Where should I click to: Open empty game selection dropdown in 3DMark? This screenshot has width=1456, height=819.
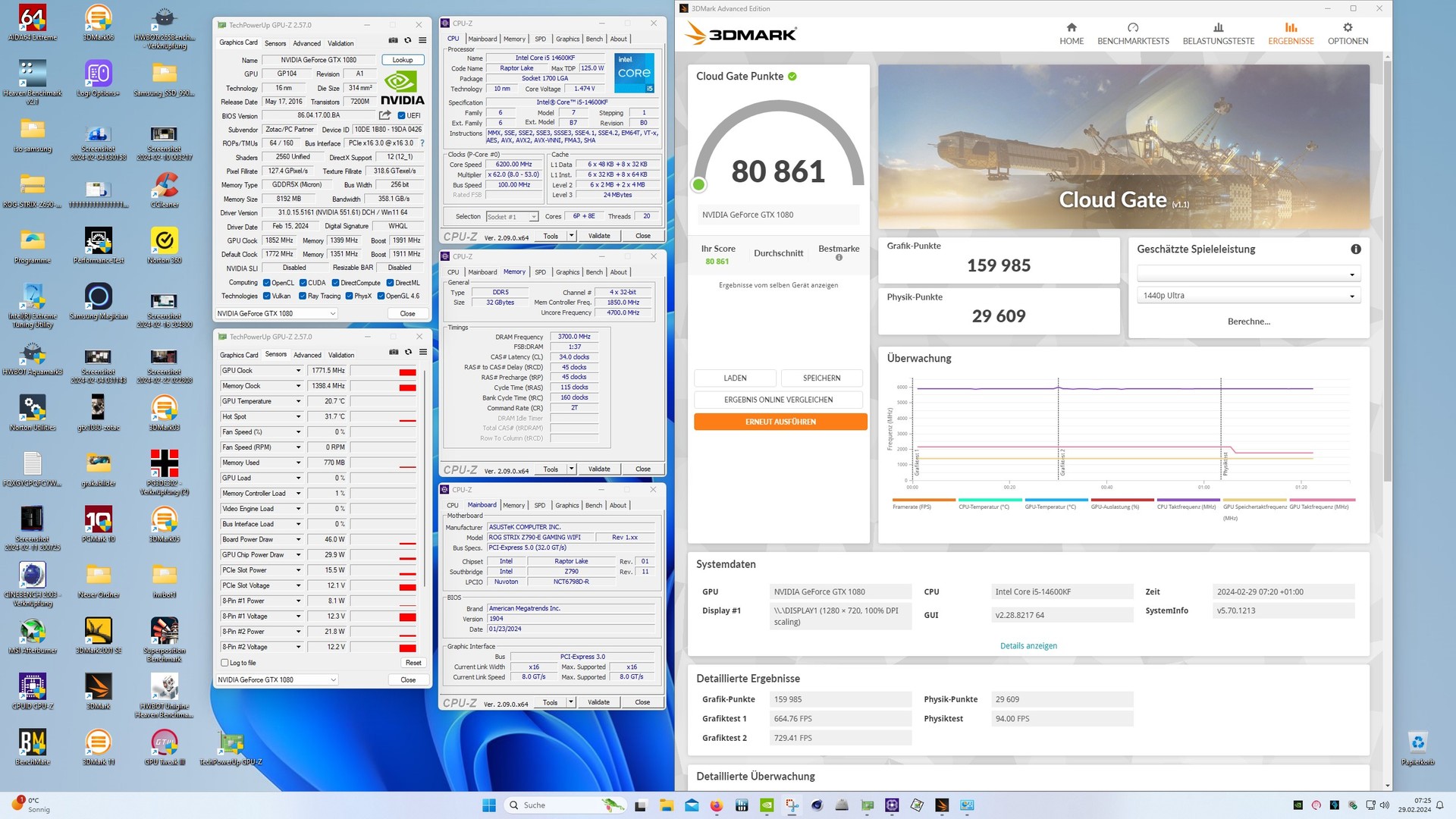coord(1249,274)
